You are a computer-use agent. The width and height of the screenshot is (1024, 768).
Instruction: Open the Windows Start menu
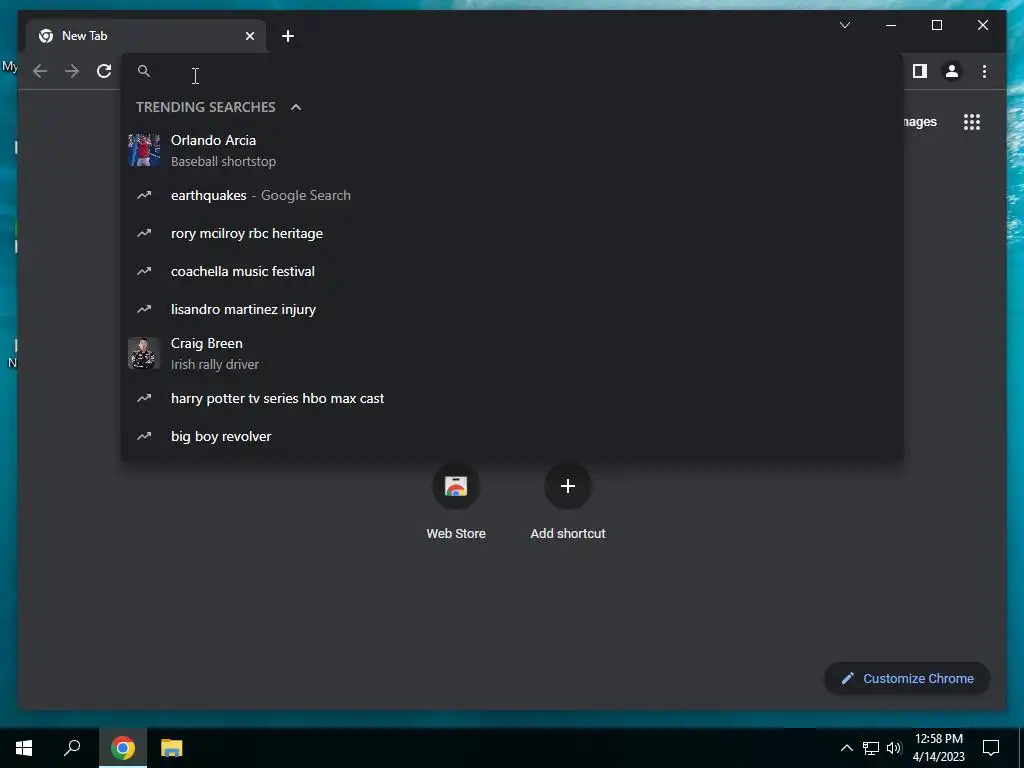point(24,748)
